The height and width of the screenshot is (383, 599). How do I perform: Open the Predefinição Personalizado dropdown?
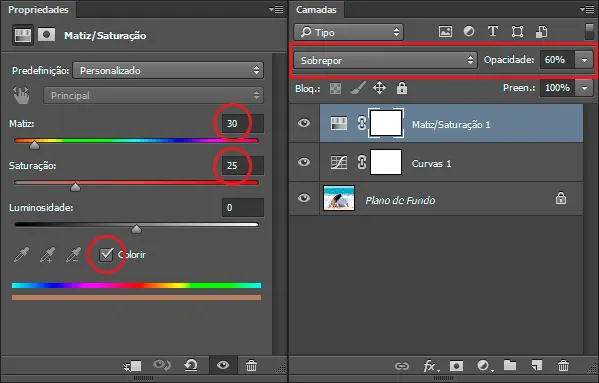point(168,70)
